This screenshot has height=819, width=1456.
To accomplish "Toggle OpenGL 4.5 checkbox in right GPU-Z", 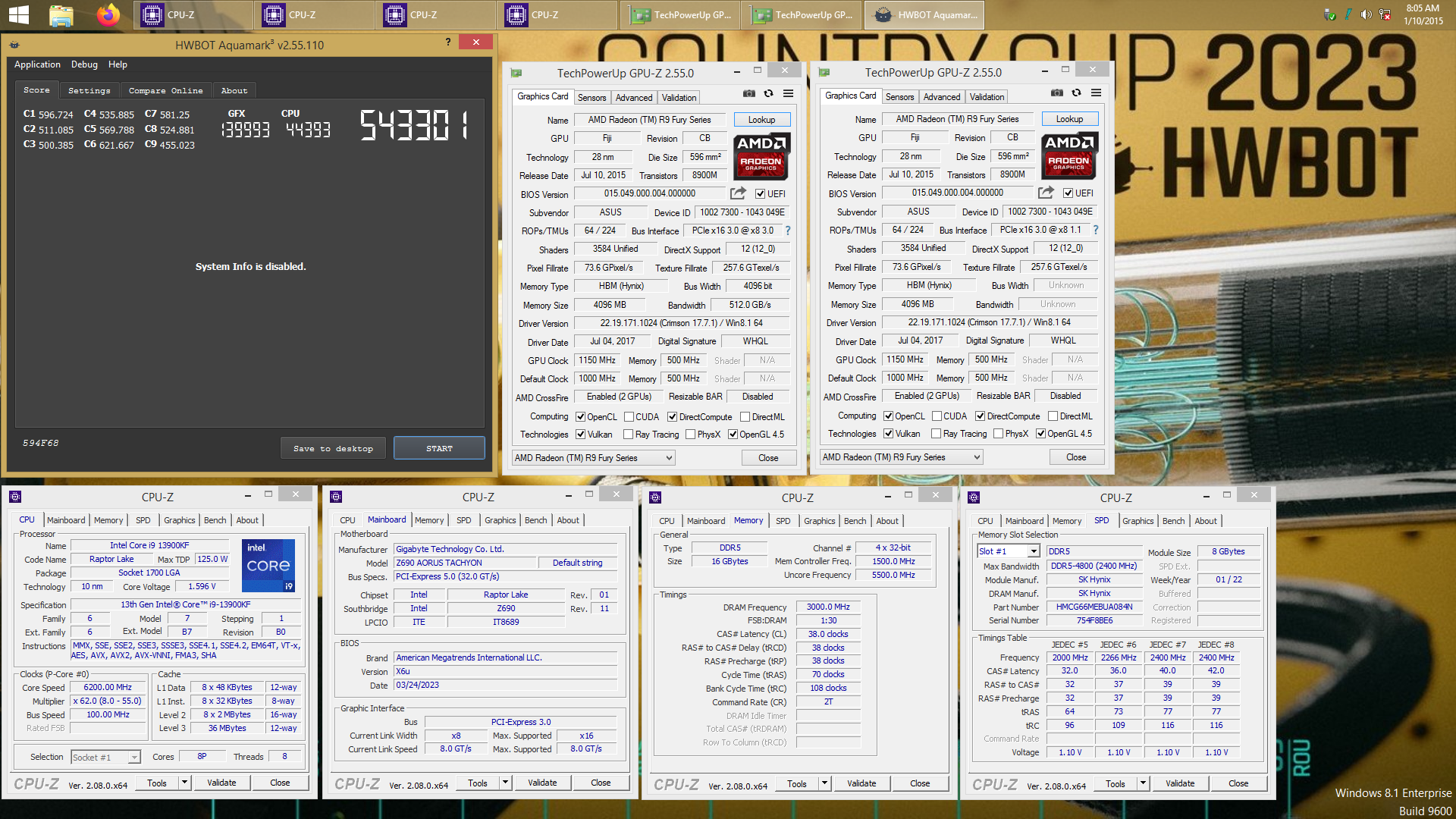I will click(1040, 434).
